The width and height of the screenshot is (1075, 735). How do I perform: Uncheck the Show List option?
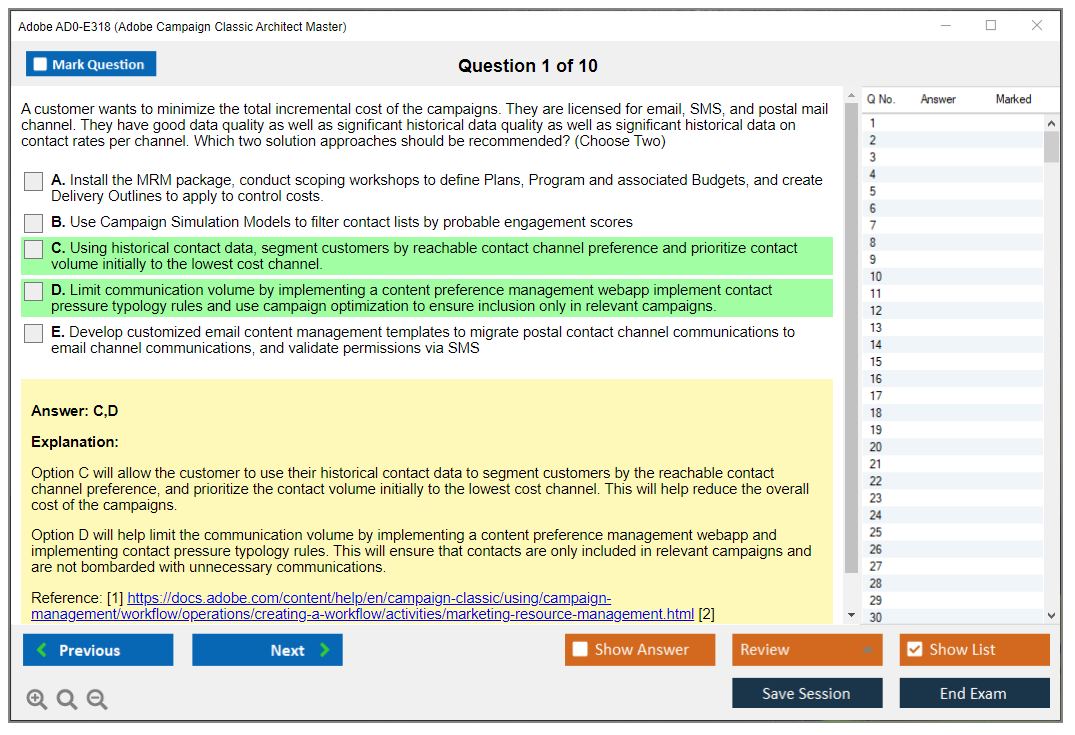(x=914, y=650)
